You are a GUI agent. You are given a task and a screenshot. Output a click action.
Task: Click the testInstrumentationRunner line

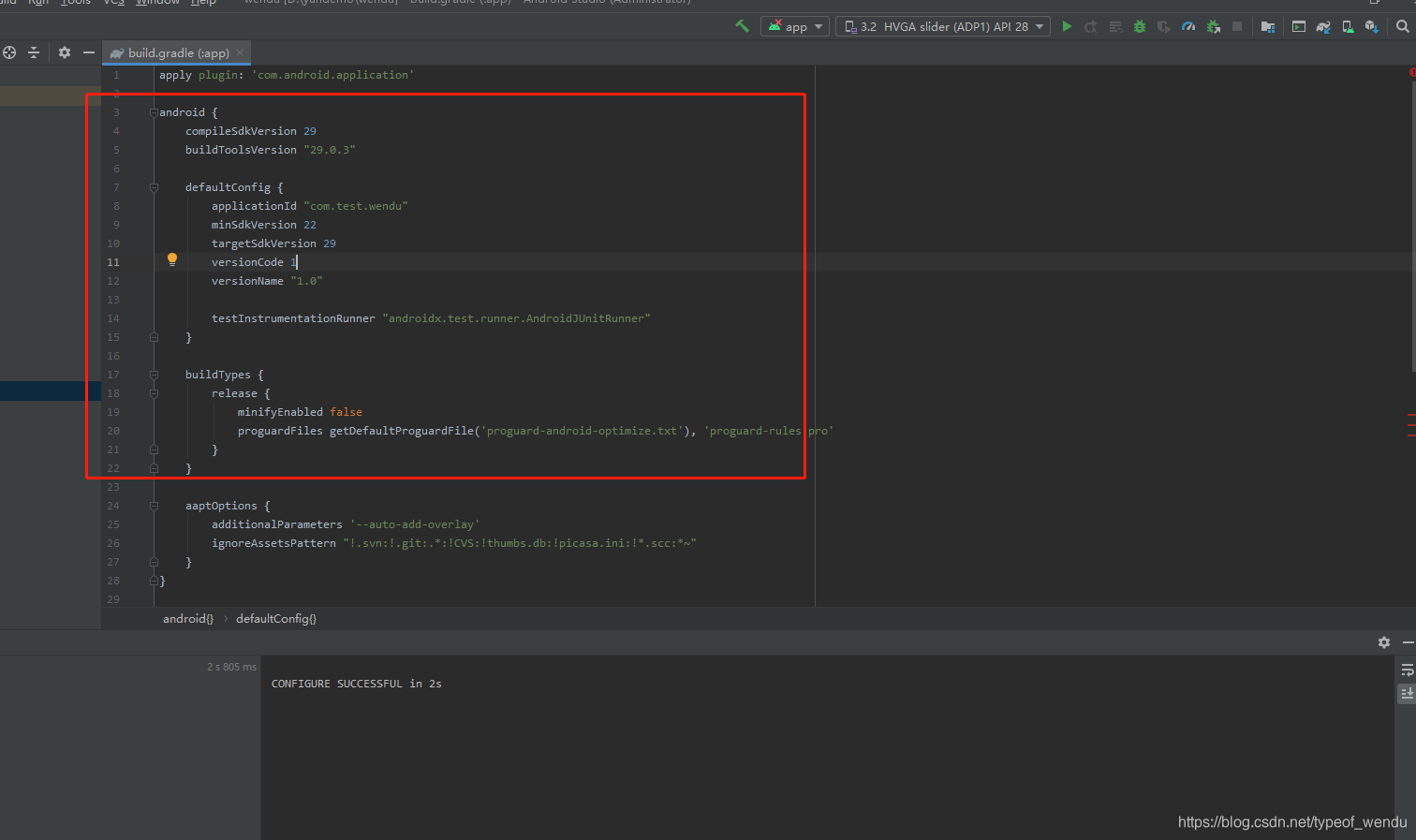431,318
